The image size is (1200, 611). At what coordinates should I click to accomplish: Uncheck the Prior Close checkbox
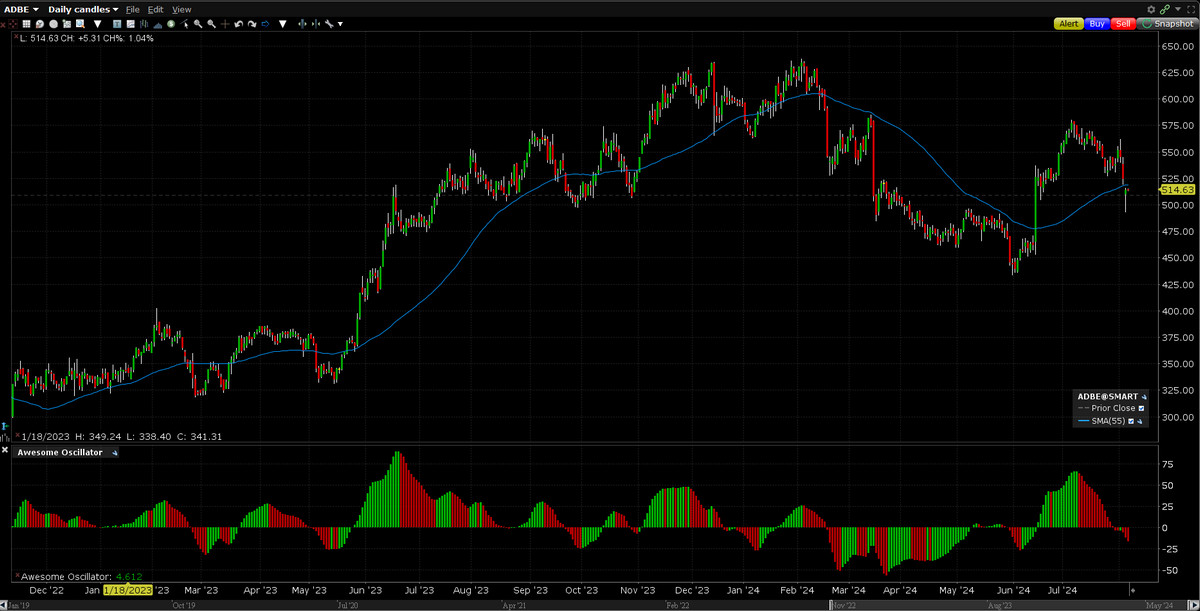1141,408
